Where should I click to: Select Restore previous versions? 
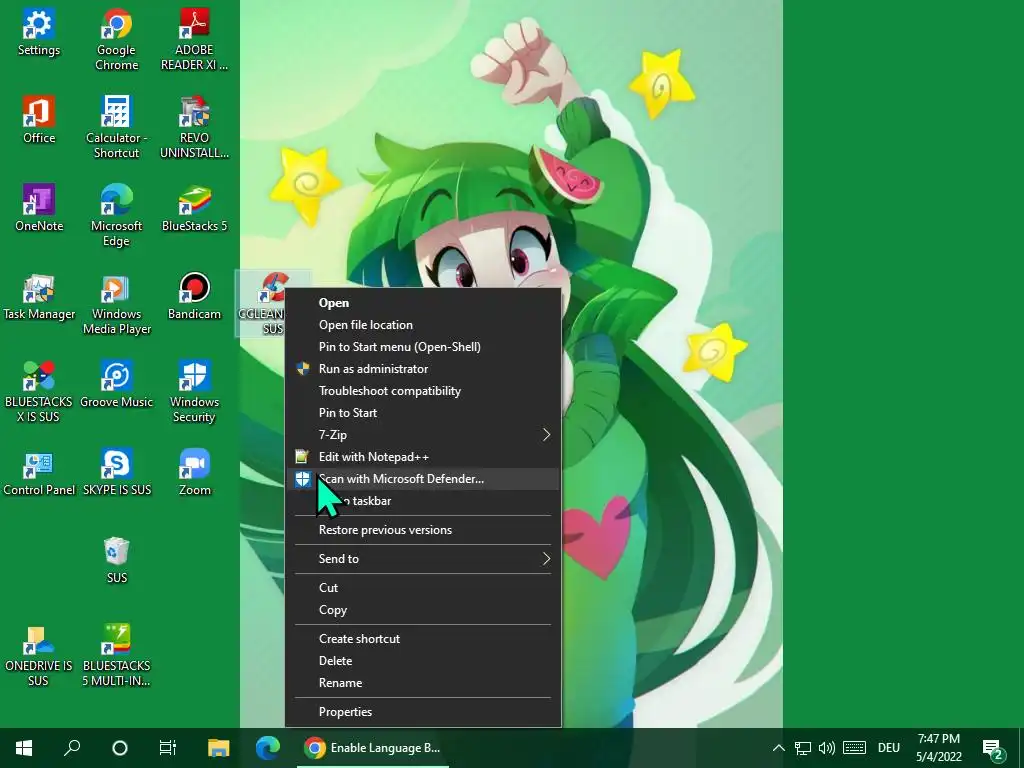pyautogui.click(x=423, y=530)
